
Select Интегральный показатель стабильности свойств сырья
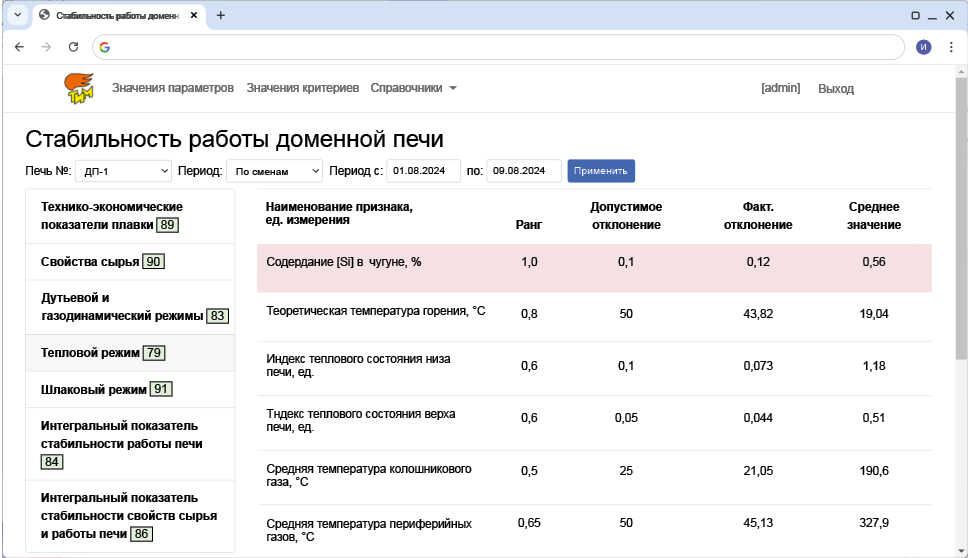click(130, 516)
